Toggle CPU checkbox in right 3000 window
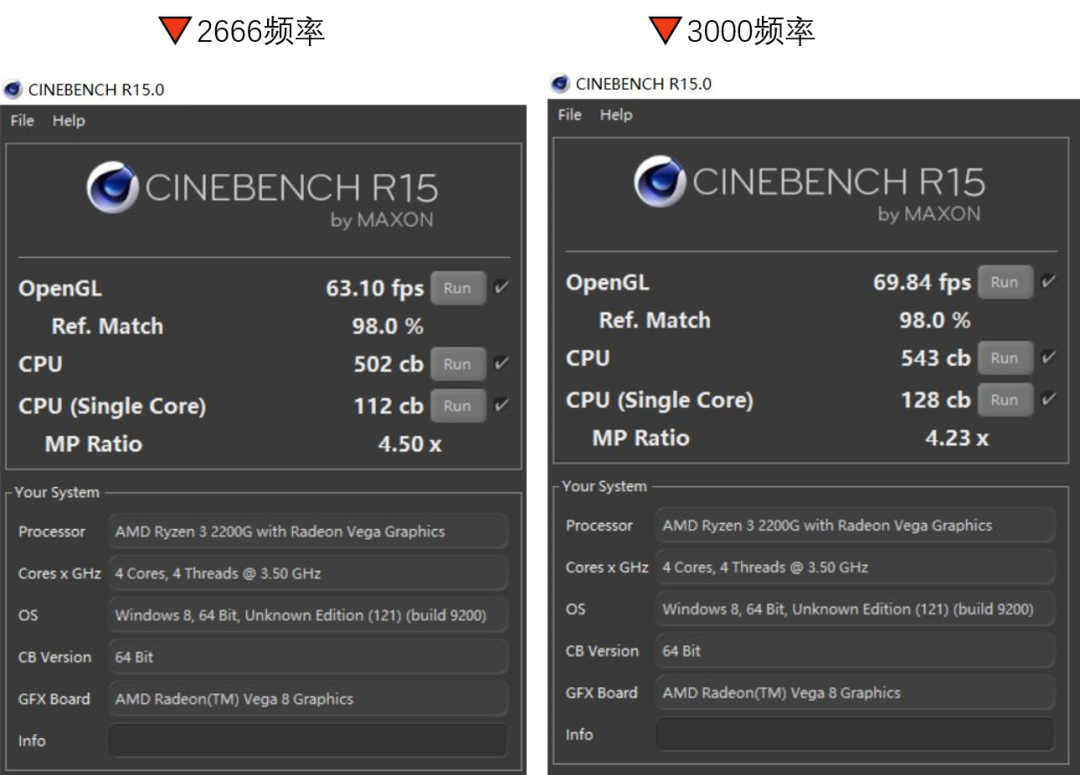Viewport: 1080px width, 775px height. pos(1048,356)
